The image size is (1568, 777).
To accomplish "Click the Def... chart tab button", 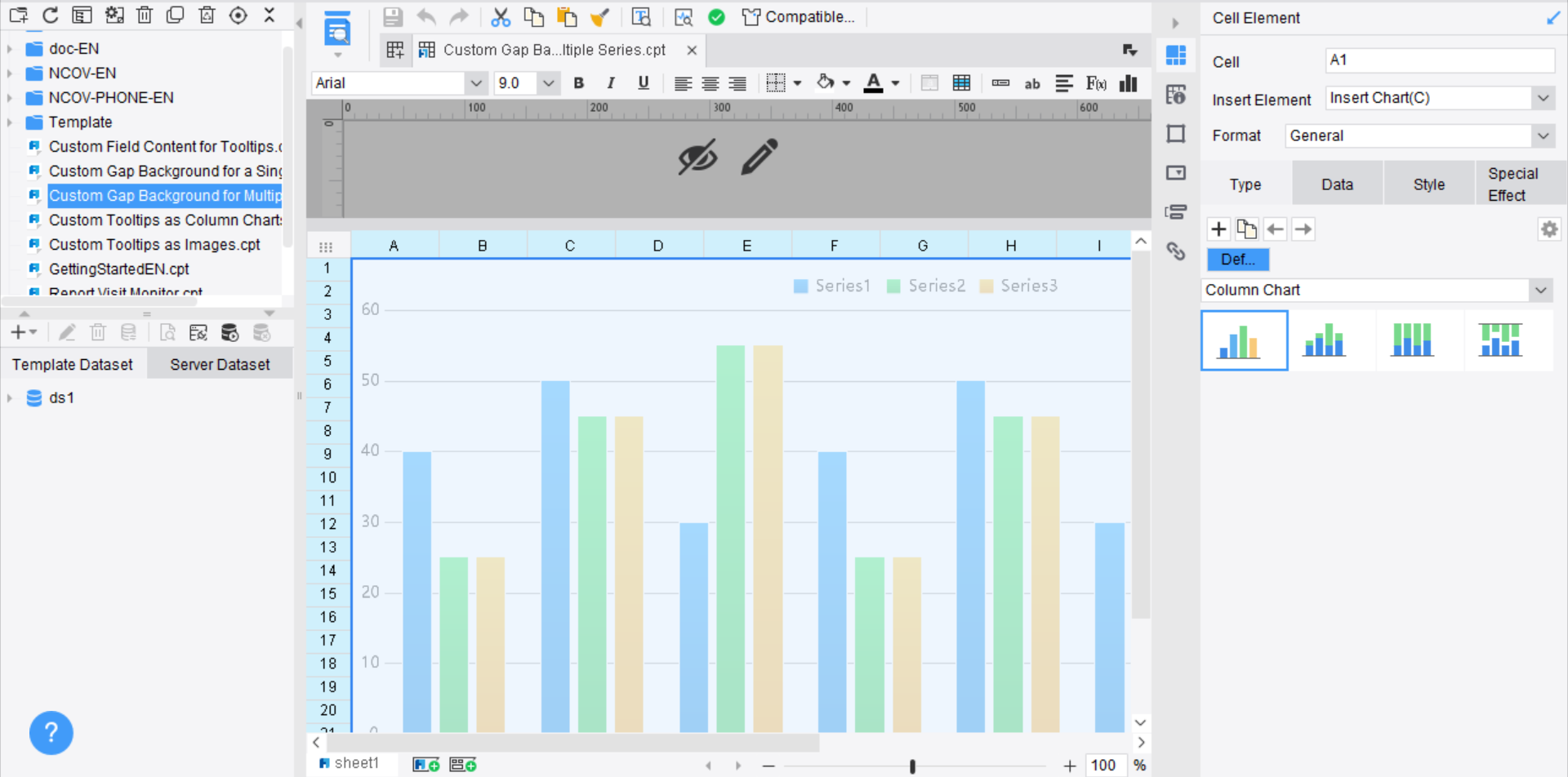I will click(1238, 260).
